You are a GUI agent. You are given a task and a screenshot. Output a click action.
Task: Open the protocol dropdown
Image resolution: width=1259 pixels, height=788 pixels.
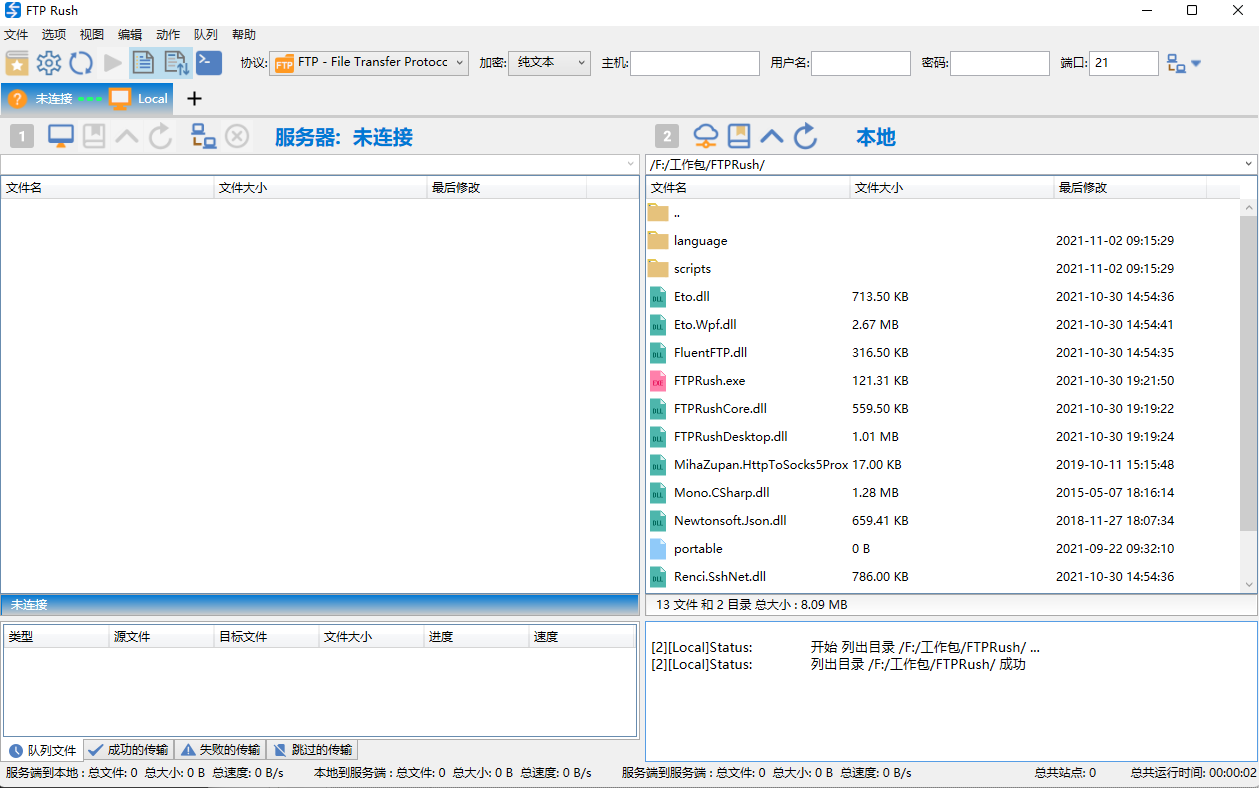pyautogui.click(x=369, y=63)
